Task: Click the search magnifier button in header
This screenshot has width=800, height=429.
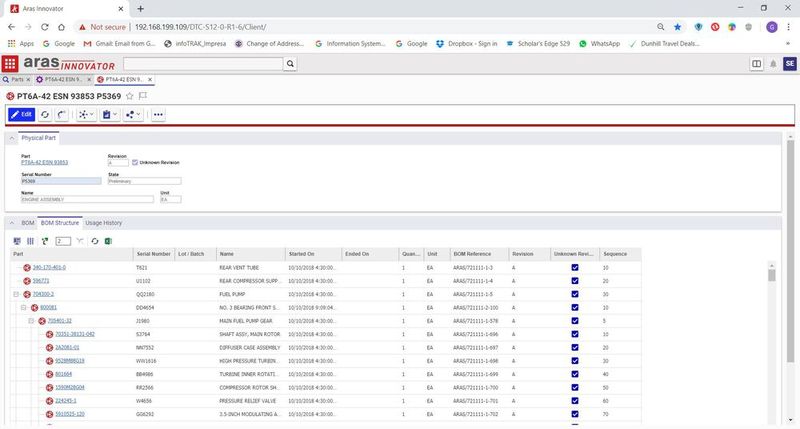Action: (x=290, y=63)
